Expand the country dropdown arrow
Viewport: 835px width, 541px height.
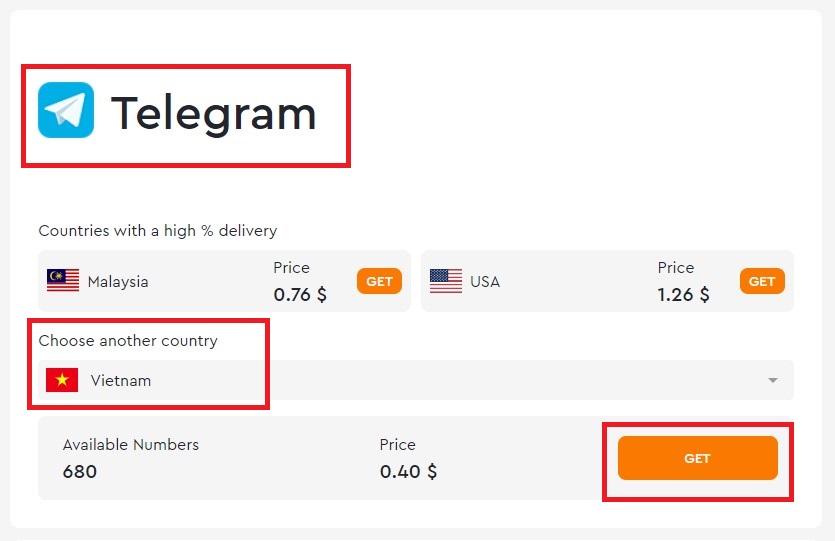[x=773, y=380]
